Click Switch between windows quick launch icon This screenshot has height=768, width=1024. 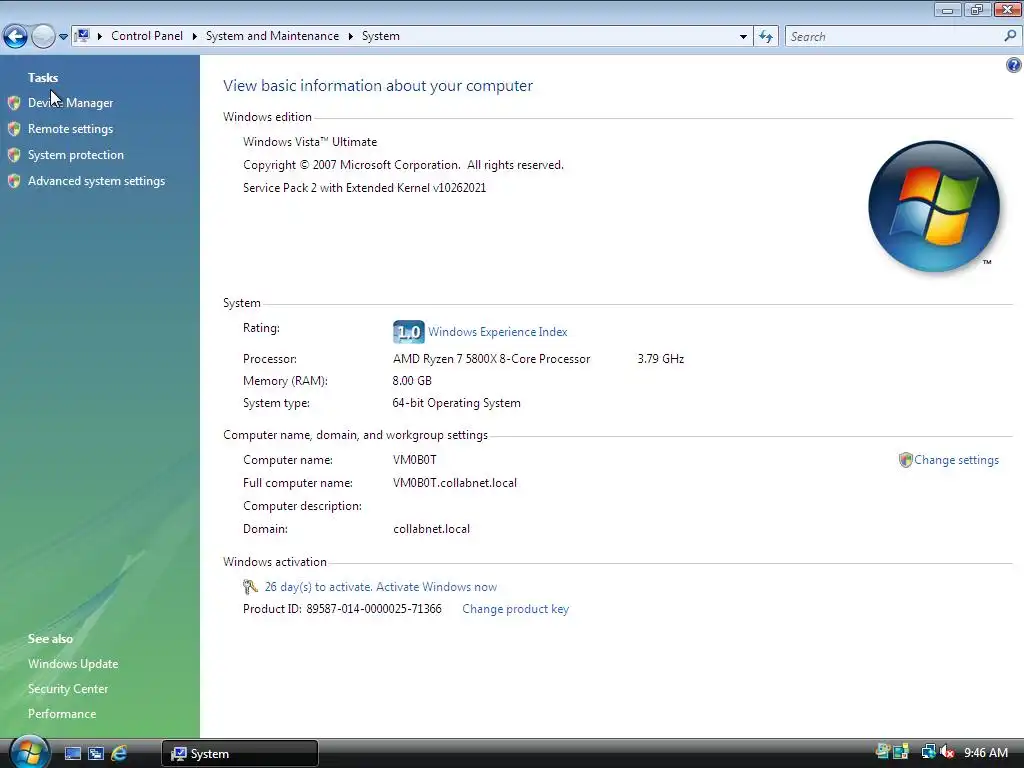[x=96, y=754]
